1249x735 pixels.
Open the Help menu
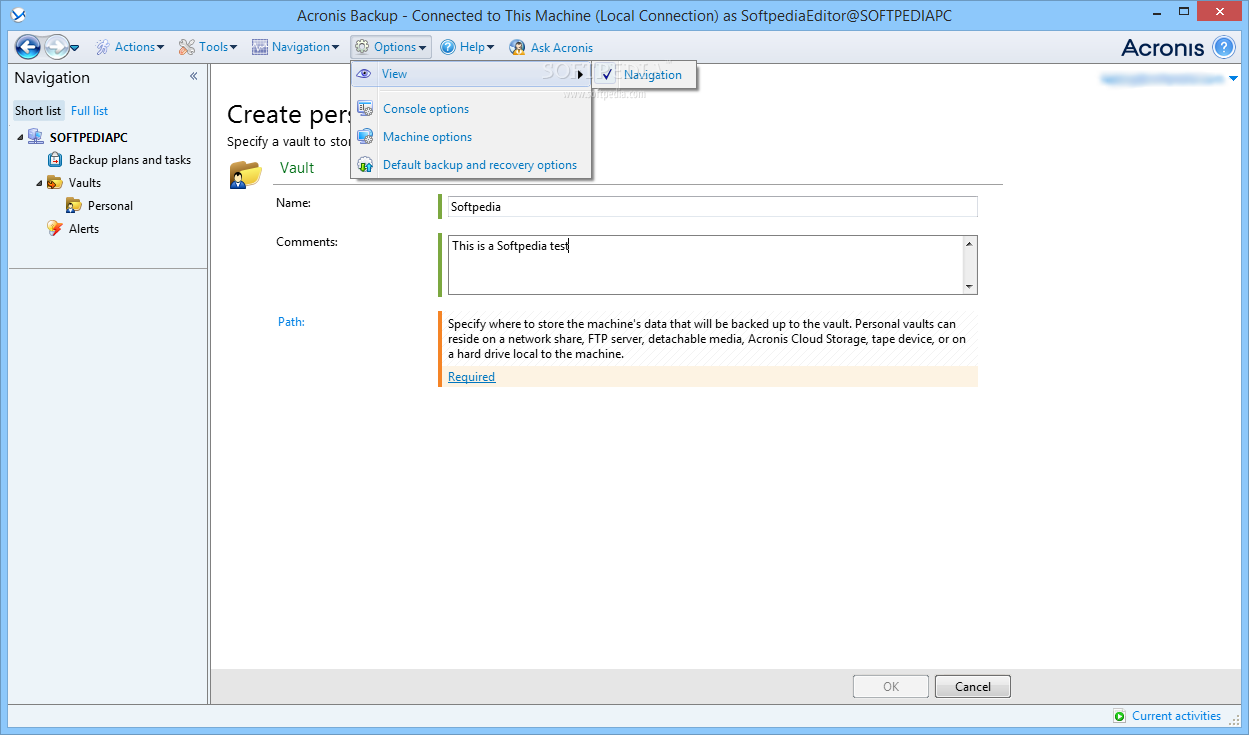(x=467, y=47)
